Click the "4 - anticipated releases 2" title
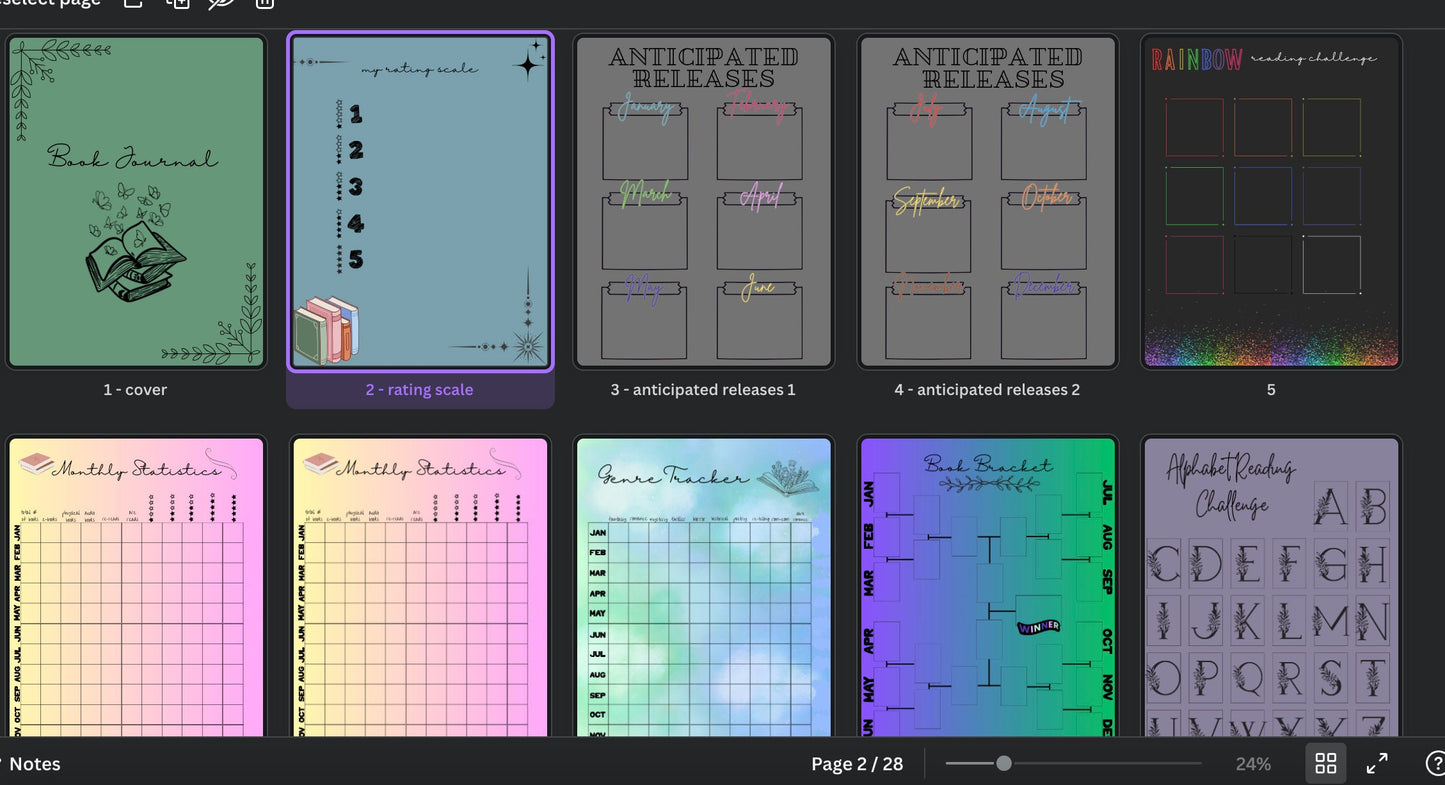 987,390
